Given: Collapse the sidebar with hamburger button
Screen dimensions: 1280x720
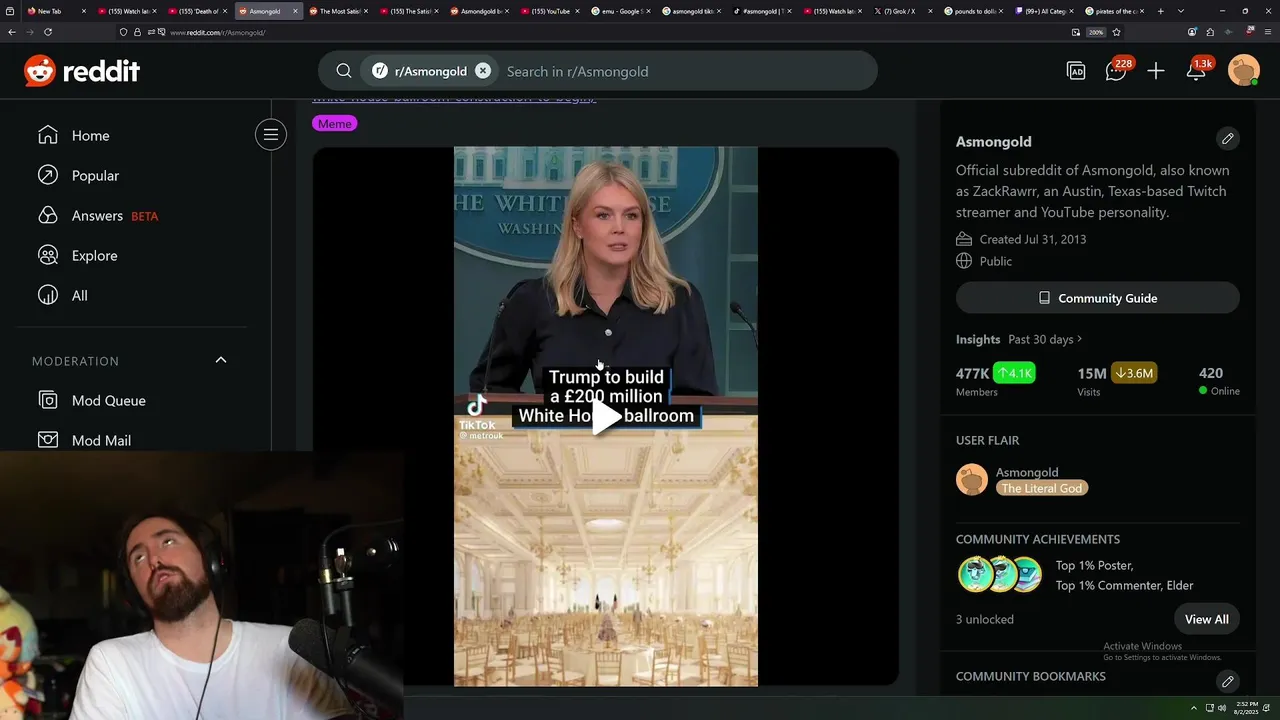Looking at the screenshot, I should 270,135.
